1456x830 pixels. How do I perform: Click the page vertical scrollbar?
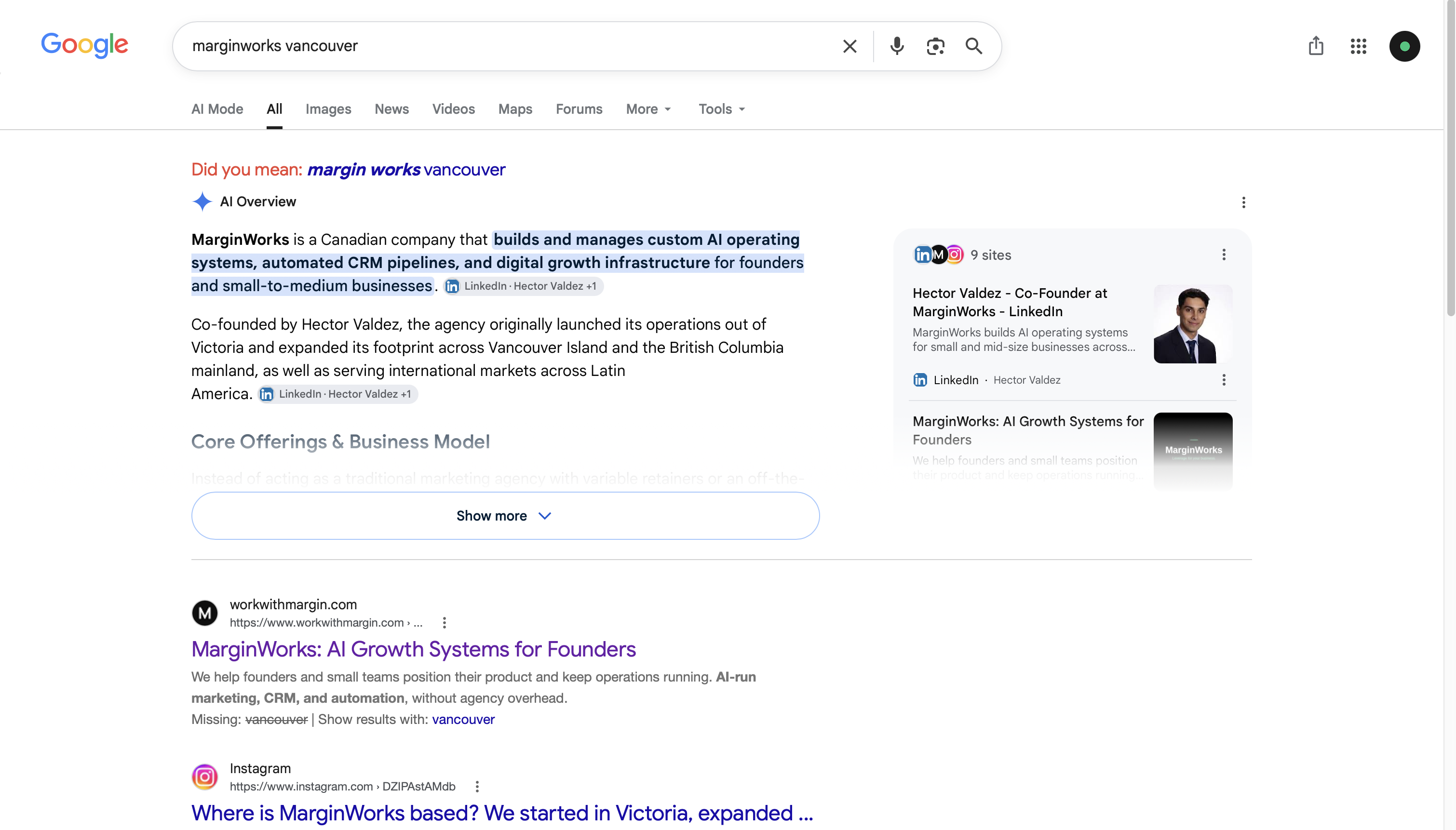1450,159
